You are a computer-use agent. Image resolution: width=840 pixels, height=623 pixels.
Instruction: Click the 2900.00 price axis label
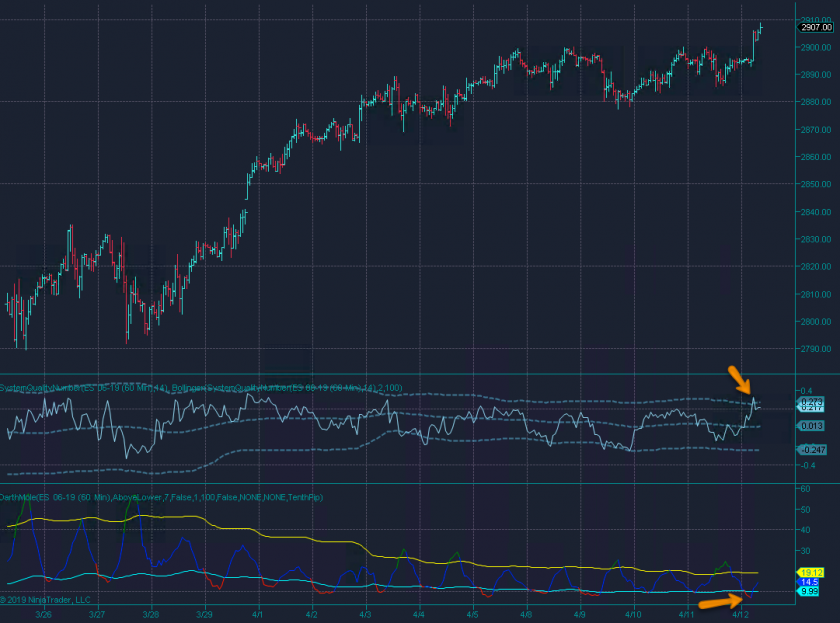[815, 47]
